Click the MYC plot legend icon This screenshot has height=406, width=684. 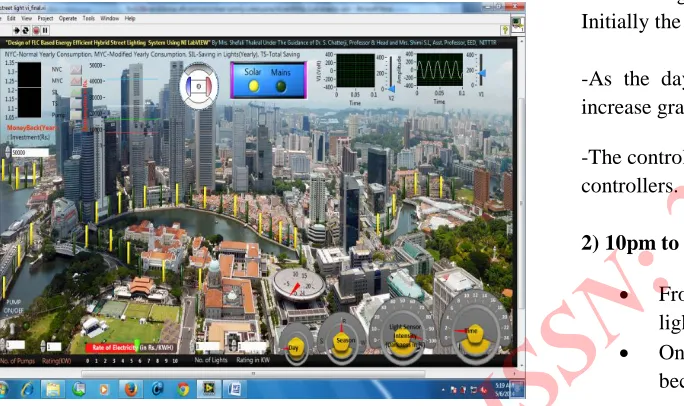click(x=76, y=81)
